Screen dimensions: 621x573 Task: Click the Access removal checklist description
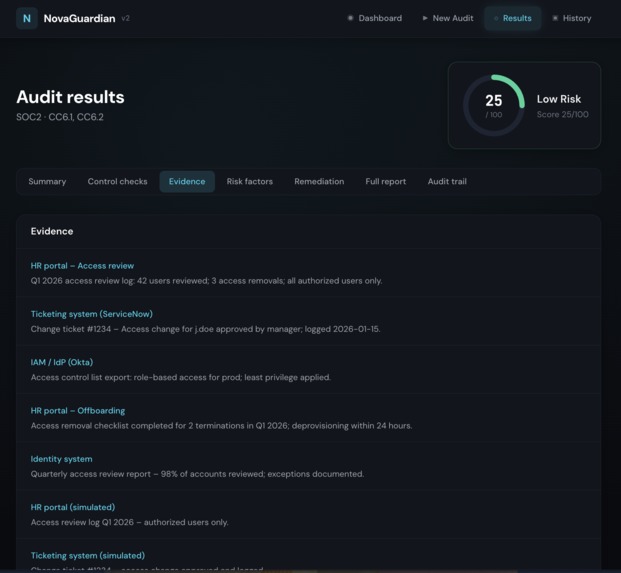click(x=221, y=426)
